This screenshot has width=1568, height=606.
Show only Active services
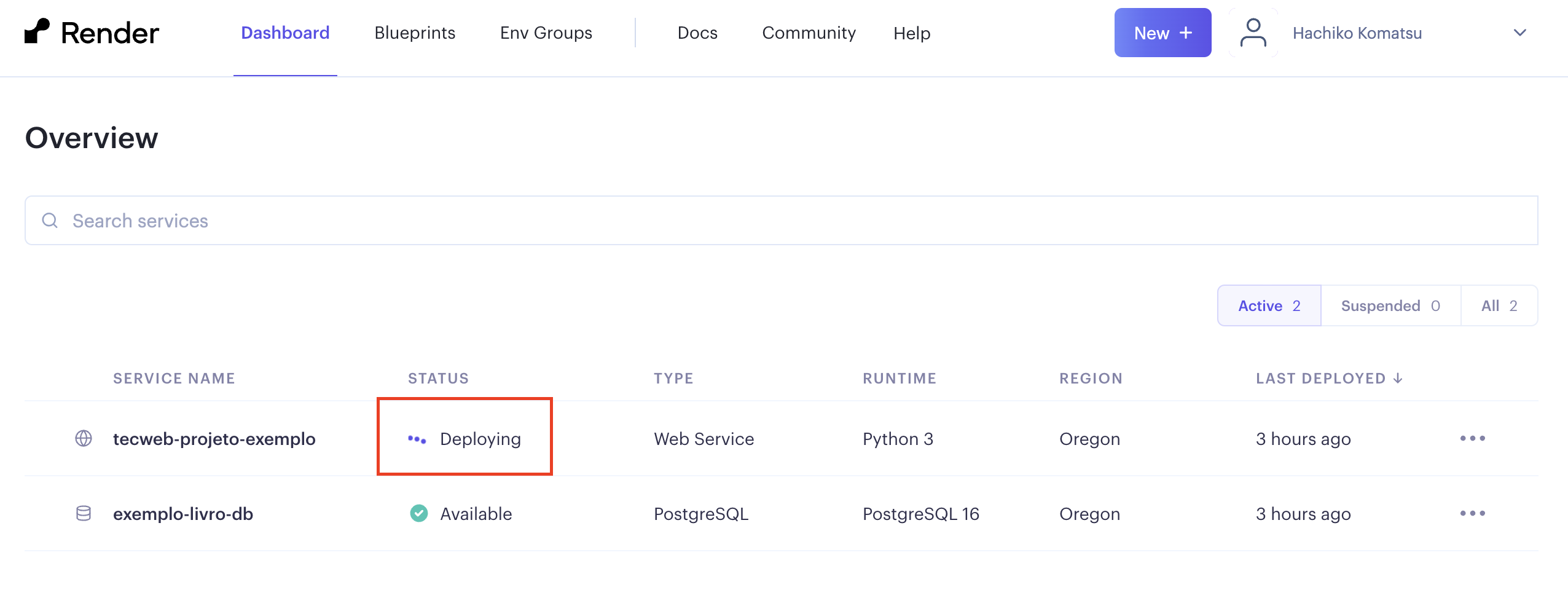[1269, 305]
